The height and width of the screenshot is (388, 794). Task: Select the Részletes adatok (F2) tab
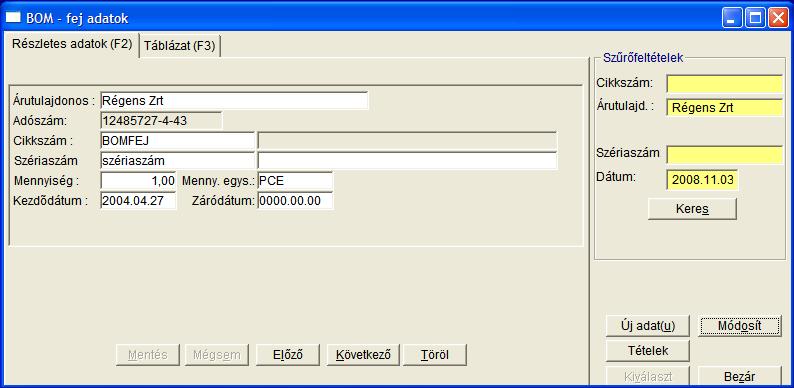point(71,44)
